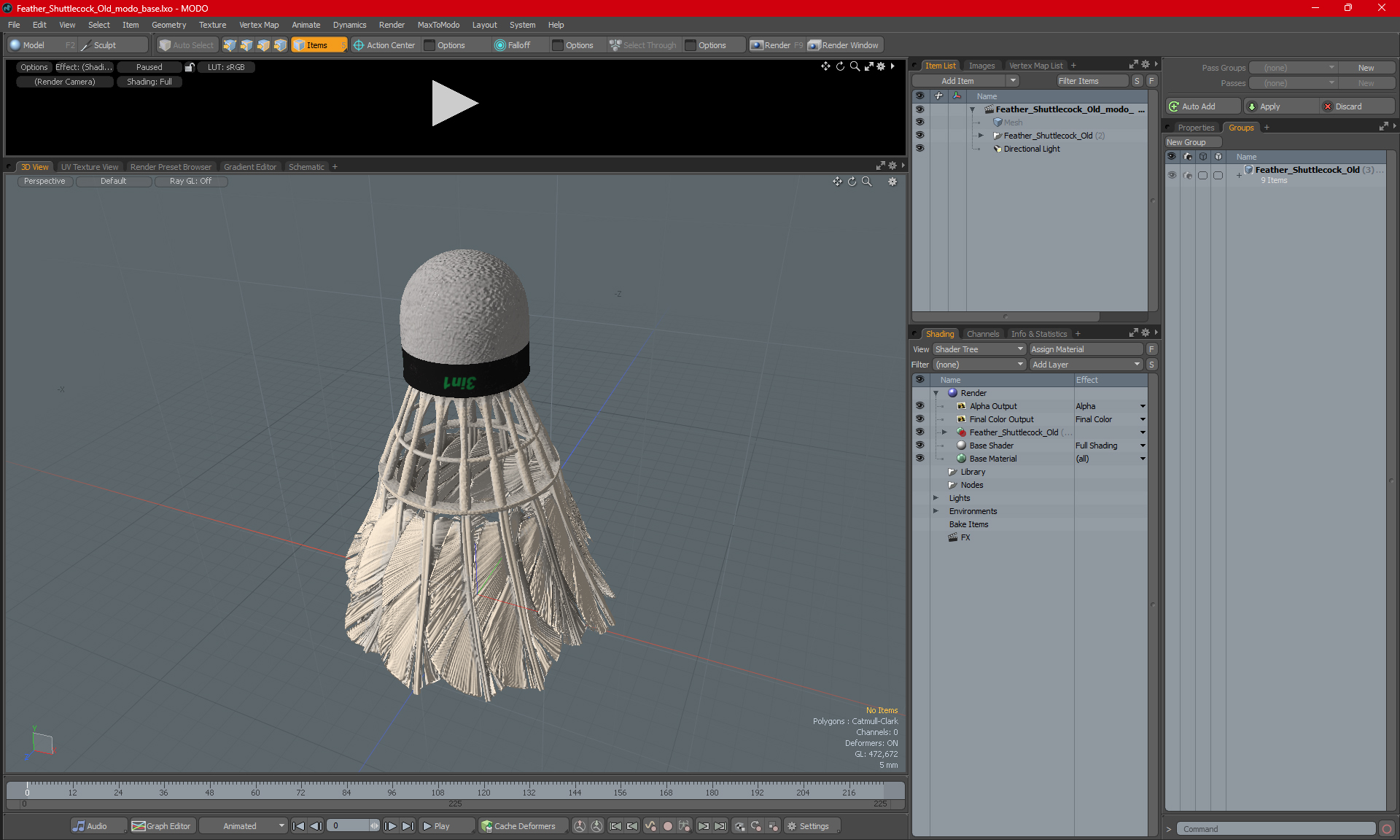
Task: Open the Add Item dropdown arrow
Action: coord(1013,81)
